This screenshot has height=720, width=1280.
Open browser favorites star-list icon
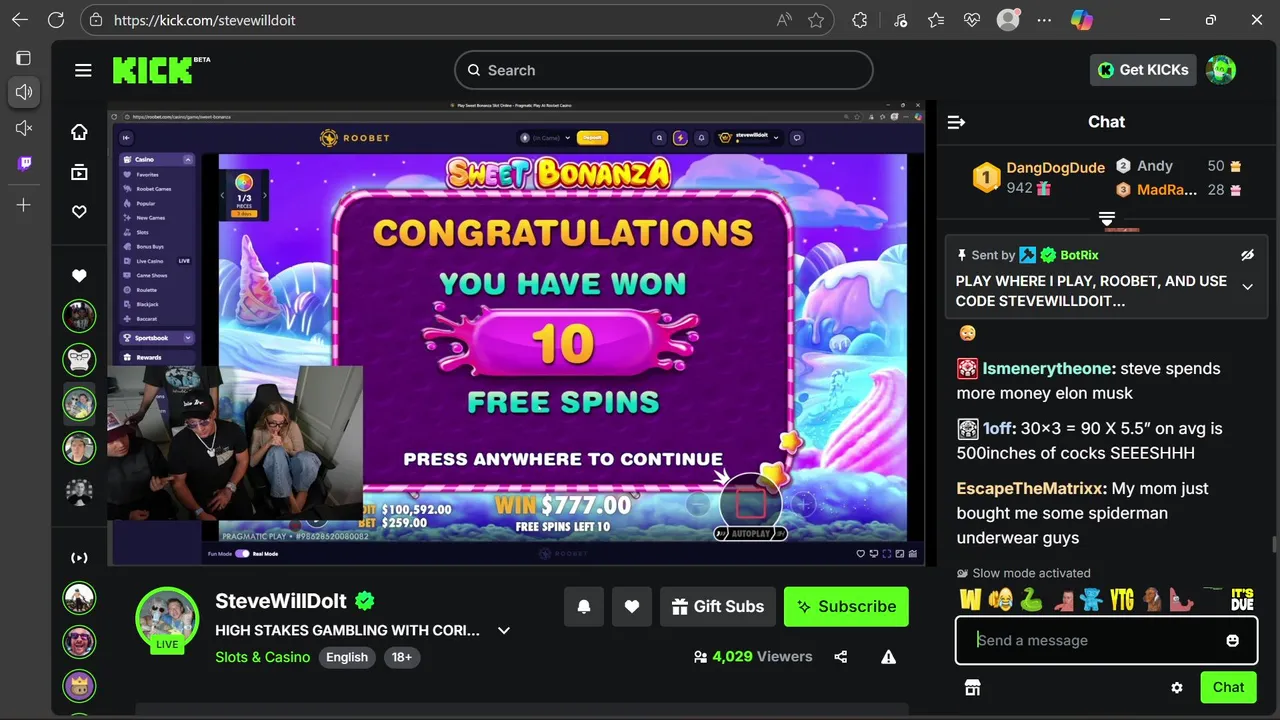coord(935,20)
